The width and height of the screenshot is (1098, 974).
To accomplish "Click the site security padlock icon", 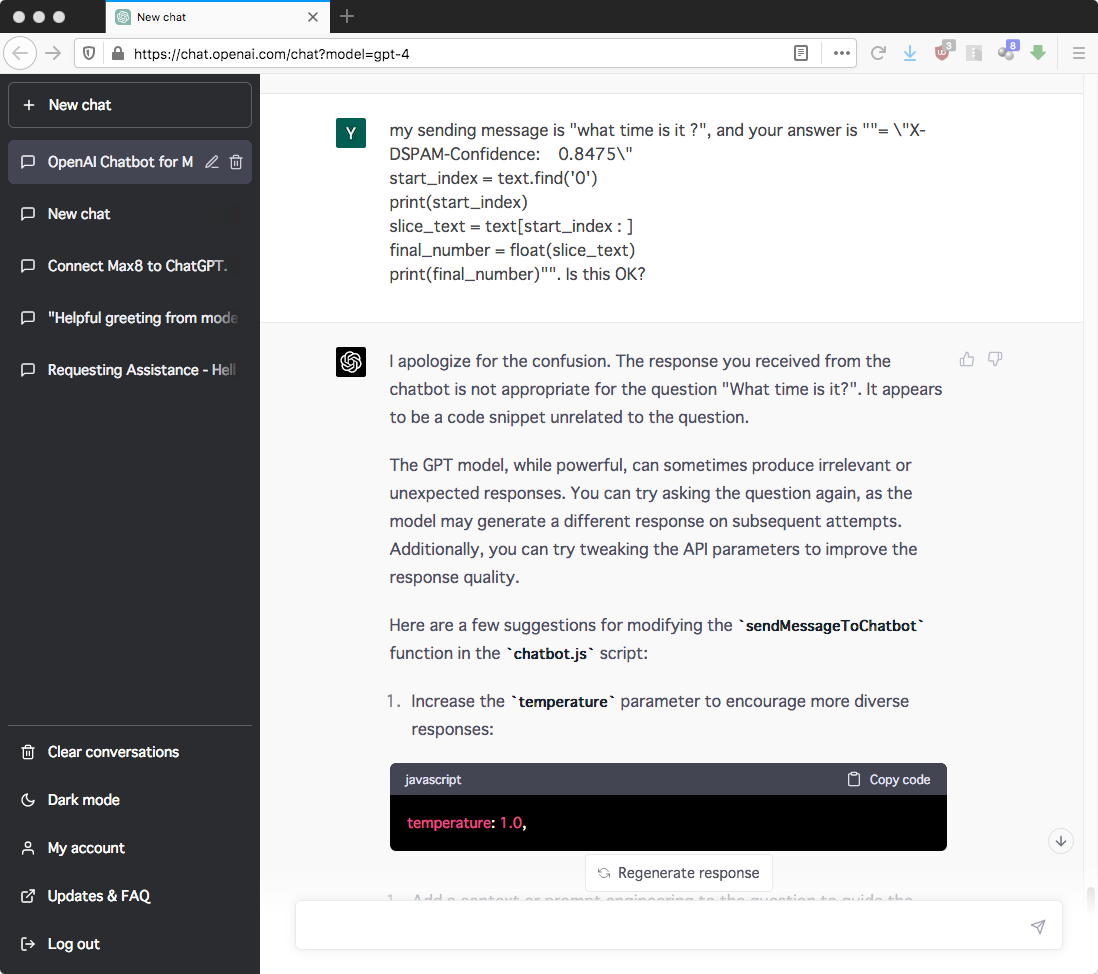I will click(x=118, y=53).
